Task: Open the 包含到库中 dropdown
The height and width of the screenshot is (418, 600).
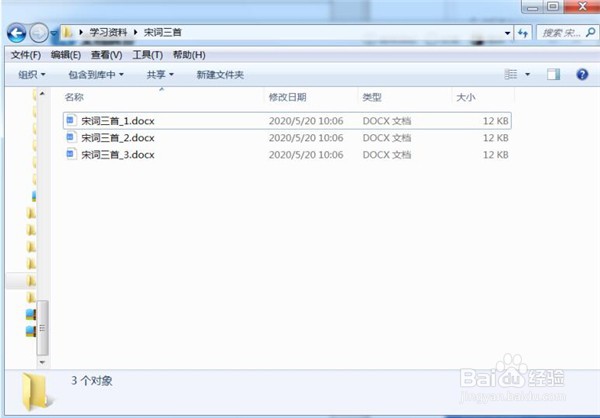Action: 96,75
